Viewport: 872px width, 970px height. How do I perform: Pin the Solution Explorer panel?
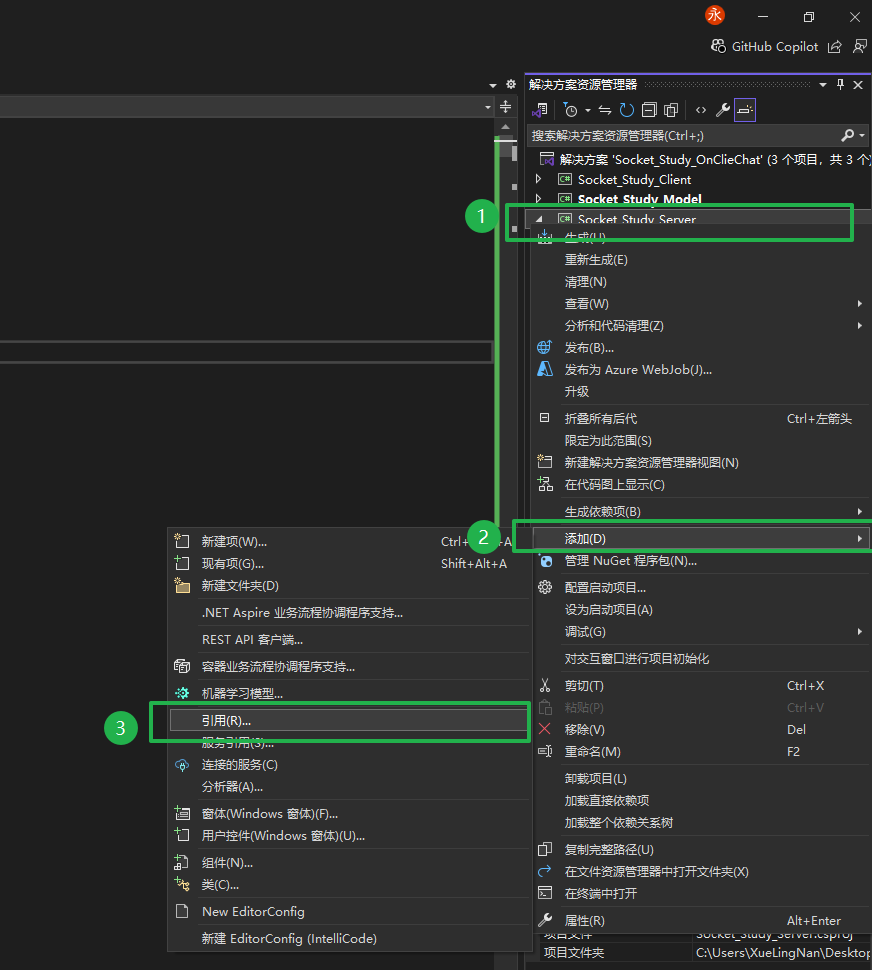[x=840, y=85]
